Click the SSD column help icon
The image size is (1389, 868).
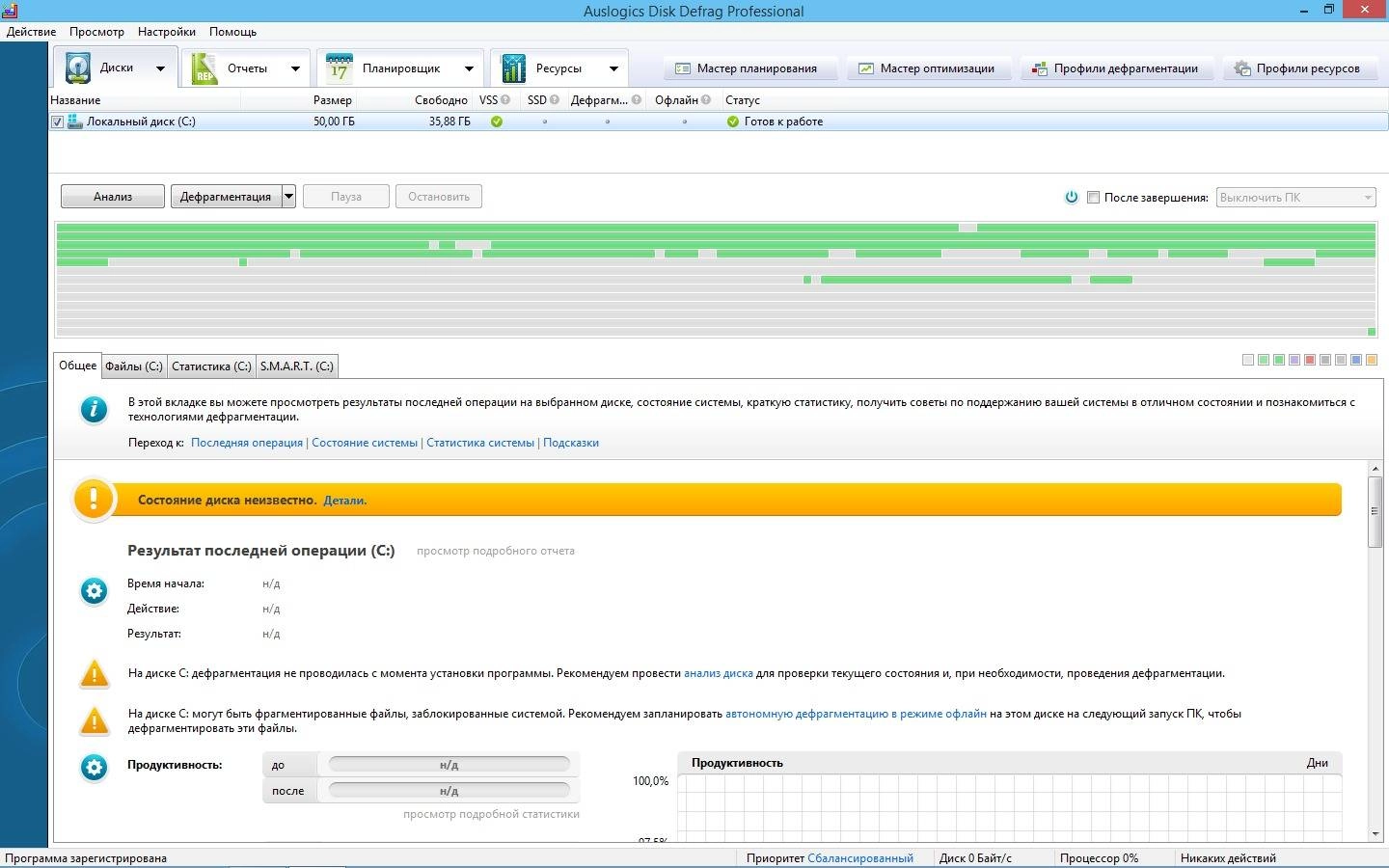coord(555,99)
